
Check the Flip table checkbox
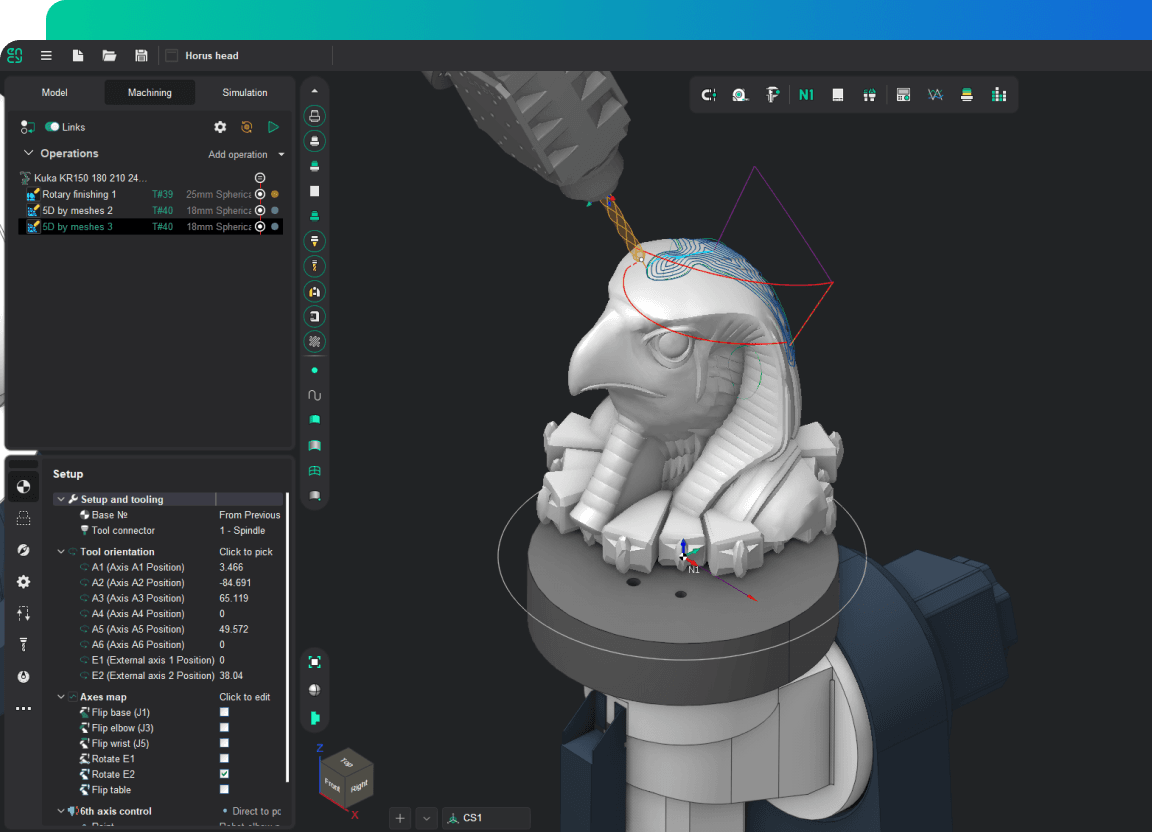[x=224, y=790]
